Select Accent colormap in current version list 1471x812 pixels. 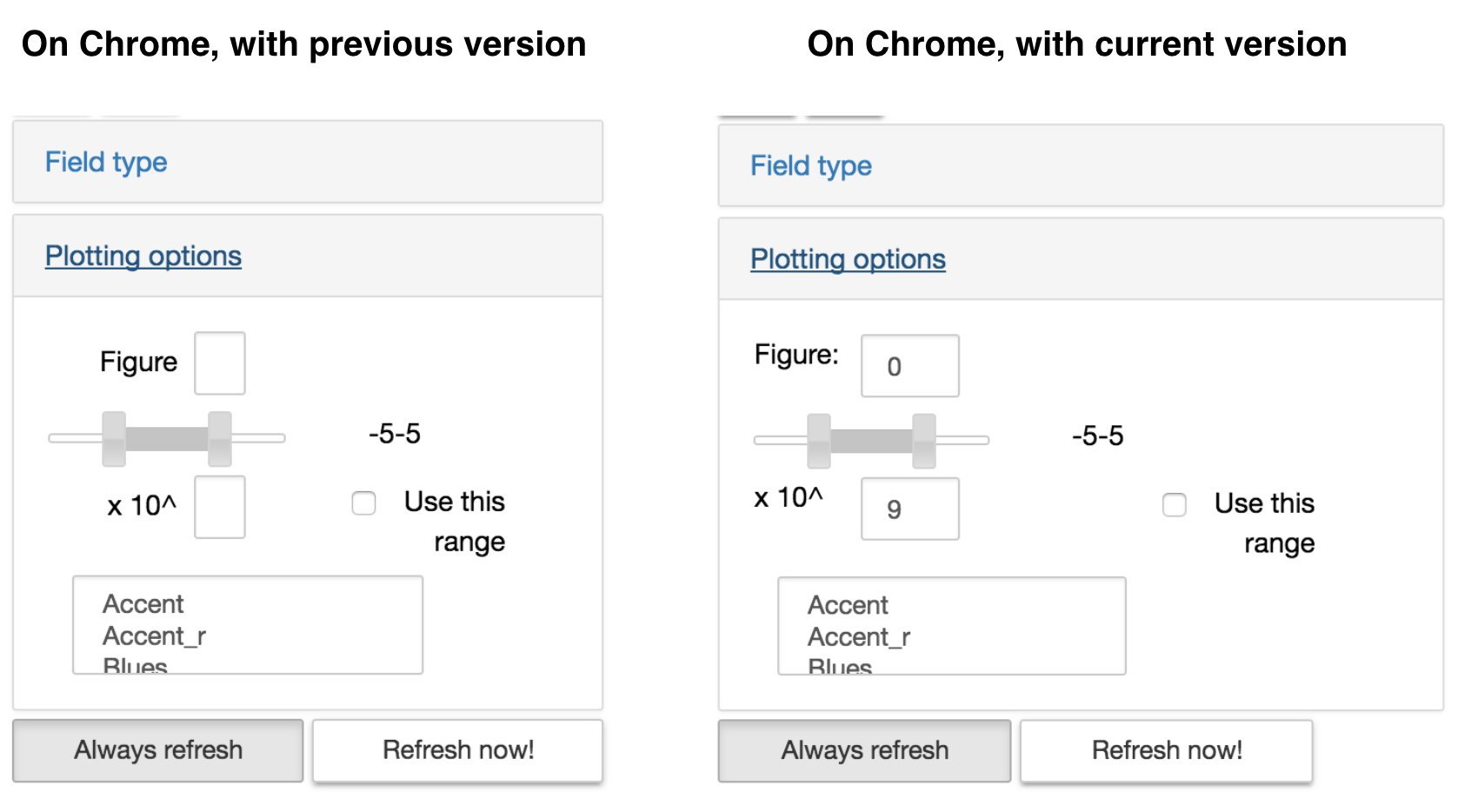click(x=848, y=605)
